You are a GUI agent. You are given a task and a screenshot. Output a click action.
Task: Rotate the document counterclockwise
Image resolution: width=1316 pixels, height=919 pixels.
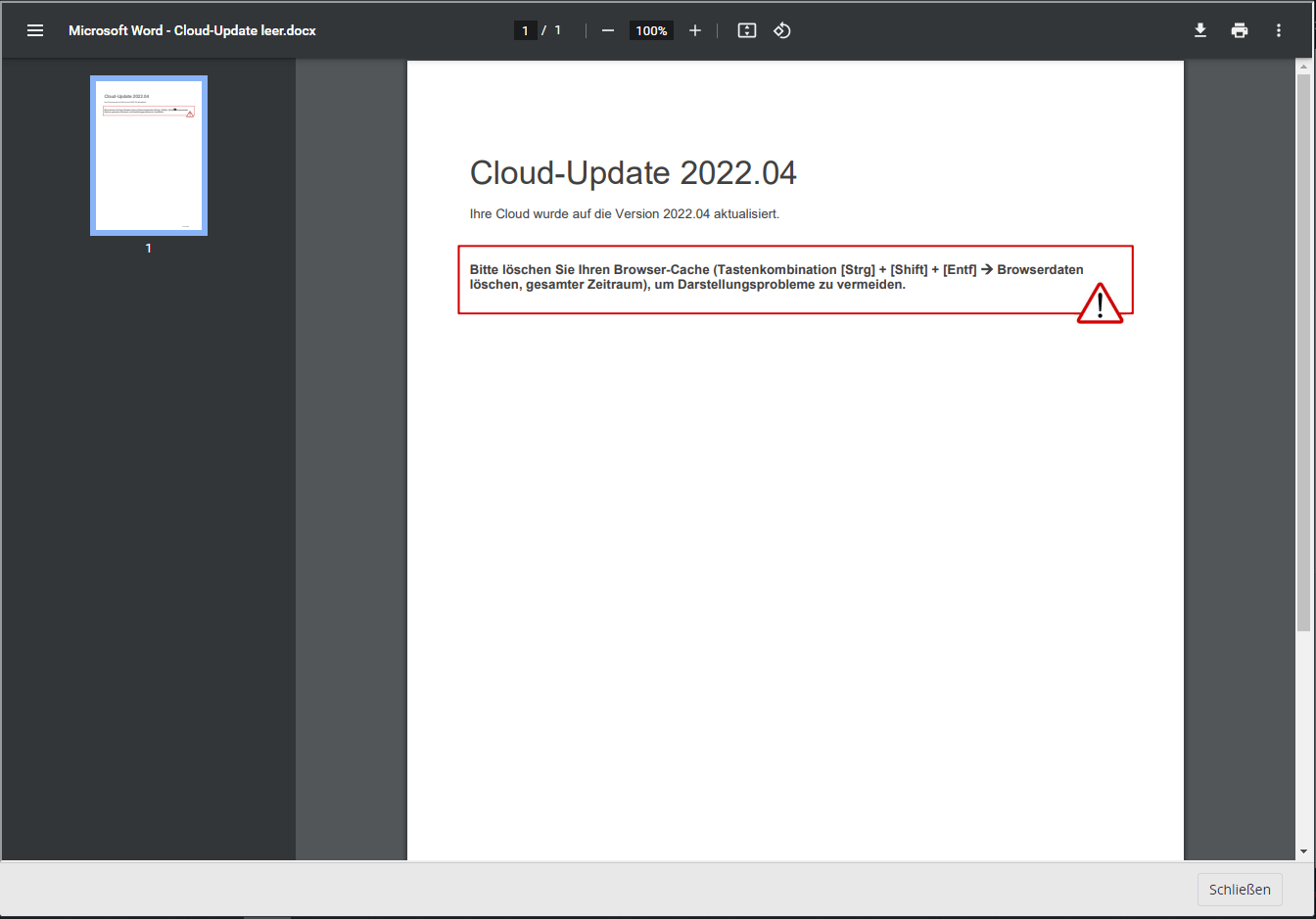782,30
